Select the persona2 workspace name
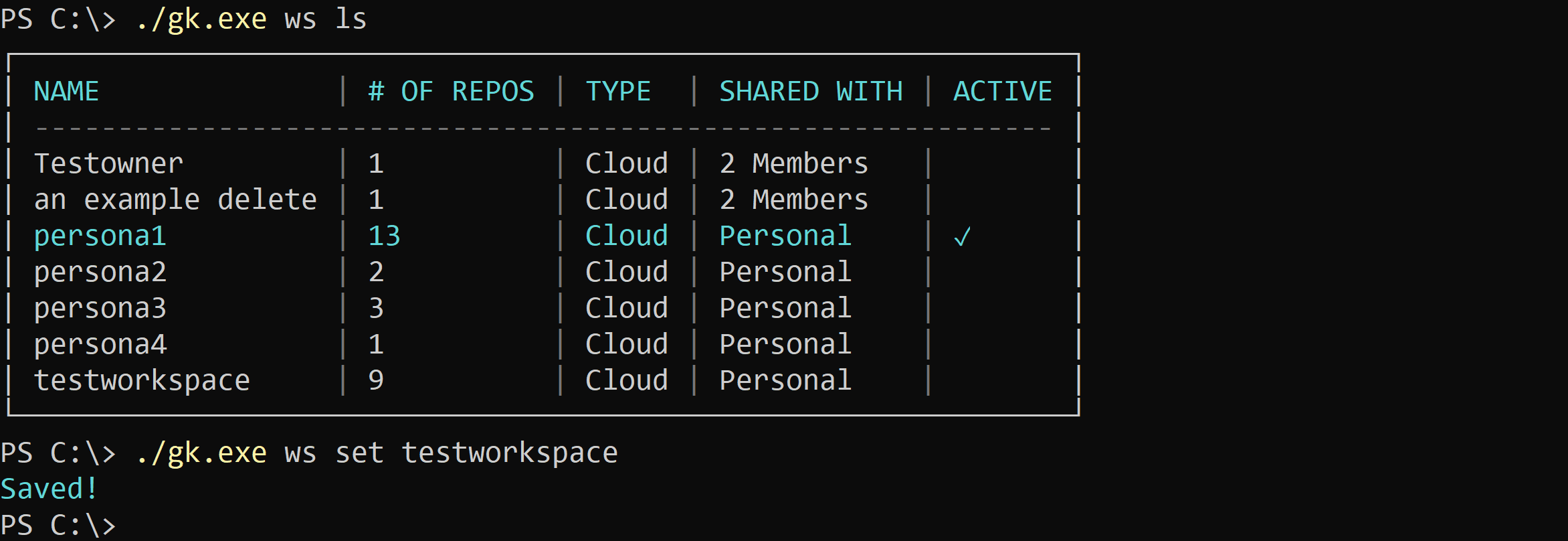The image size is (1568, 541). click(100, 273)
